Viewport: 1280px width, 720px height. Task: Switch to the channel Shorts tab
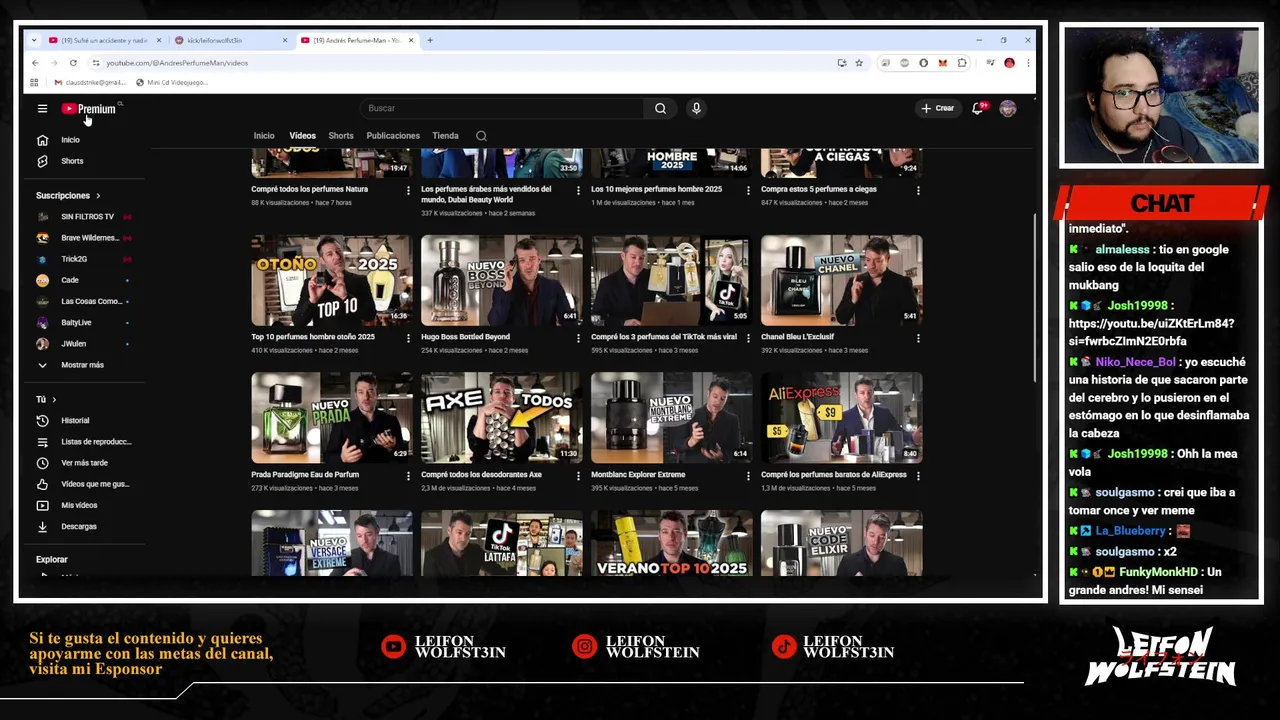point(341,136)
